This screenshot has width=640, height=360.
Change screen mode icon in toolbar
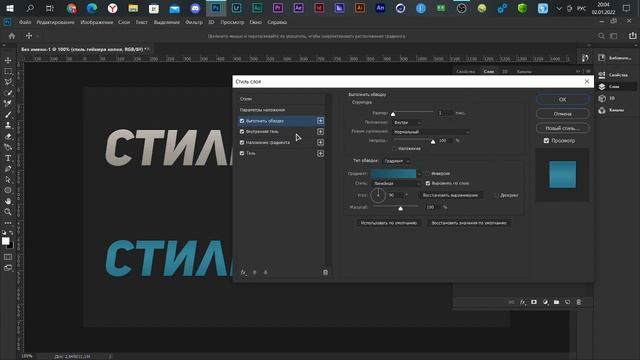click(8, 268)
